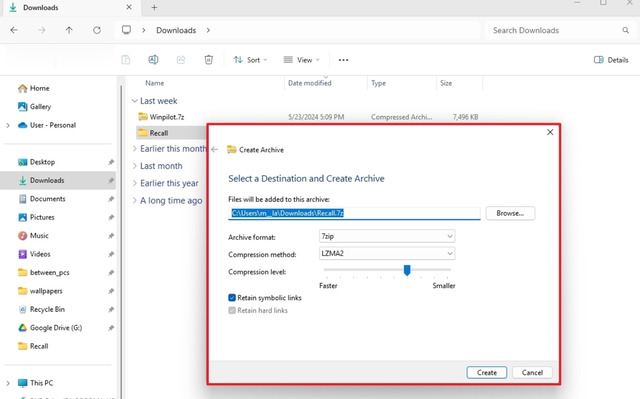Close the Create Archive dialog
Viewport: 640px width, 399px height.
point(550,132)
